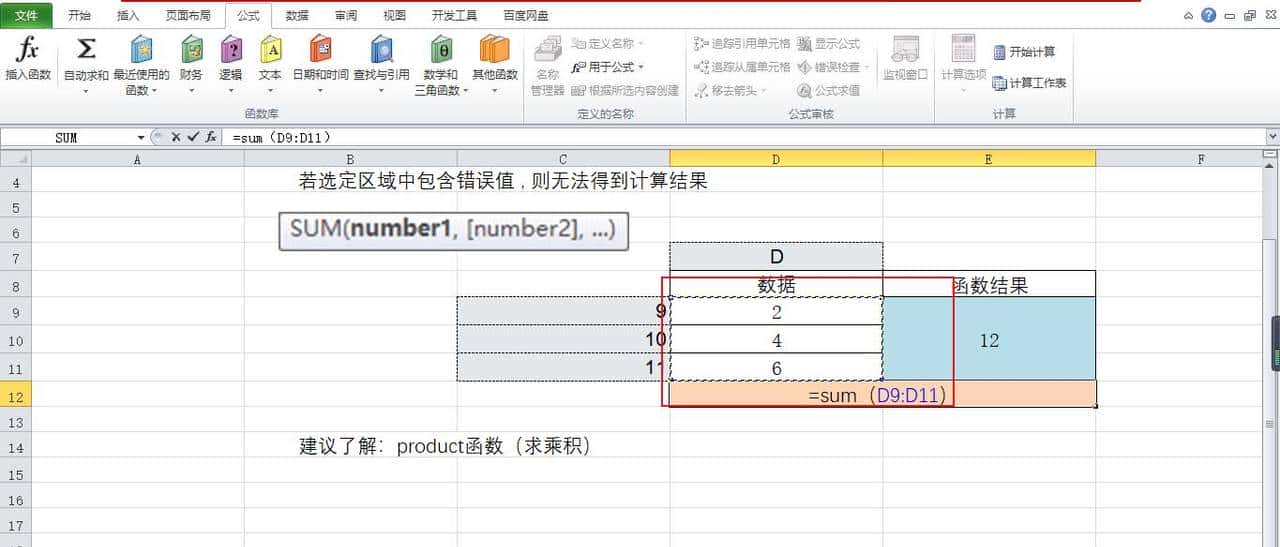This screenshot has height=547, width=1280.
Task: Click inside the formula bar text =sum (D9:D11)
Action: [282, 137]
